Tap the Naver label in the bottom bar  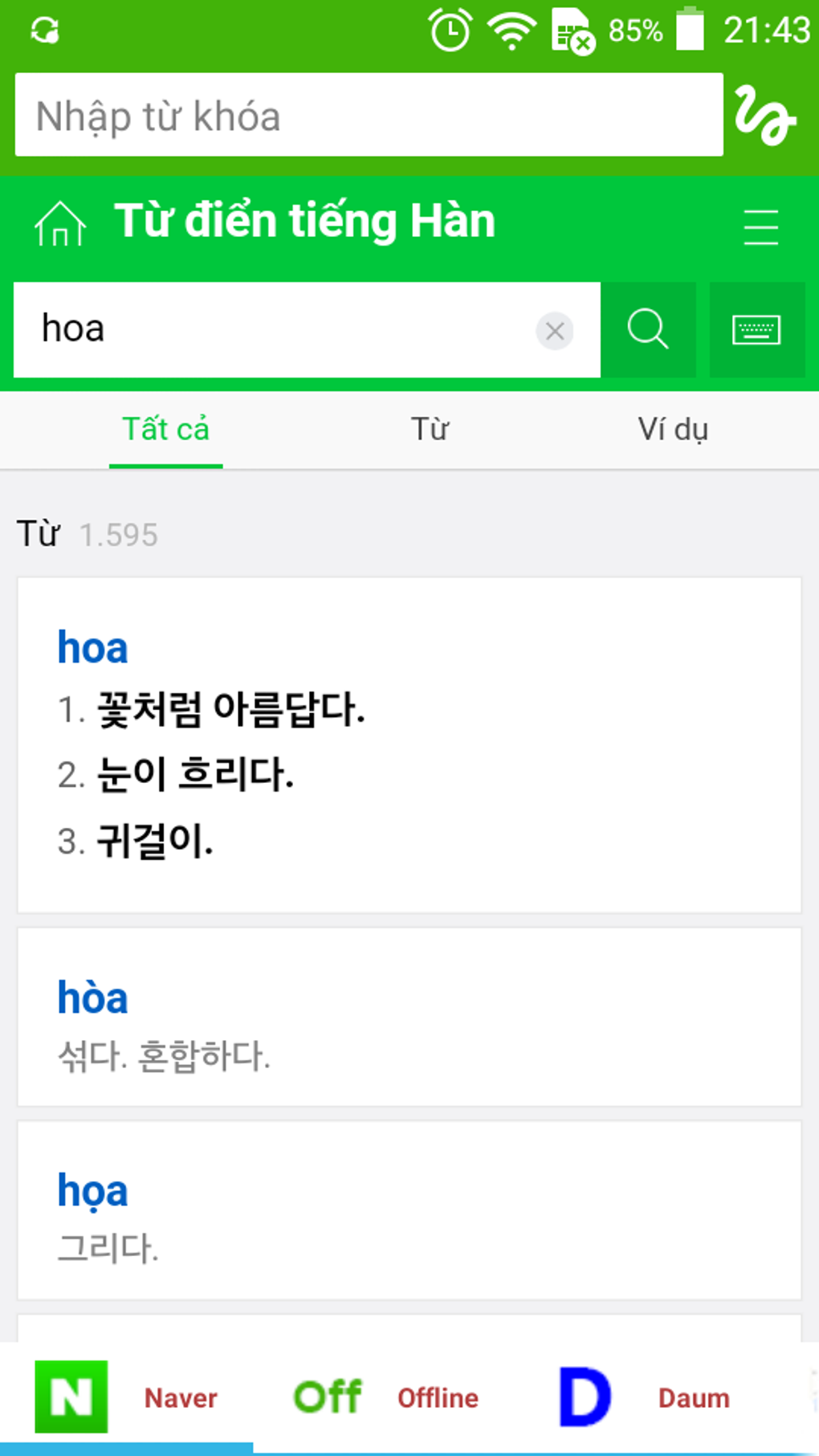181,1398
